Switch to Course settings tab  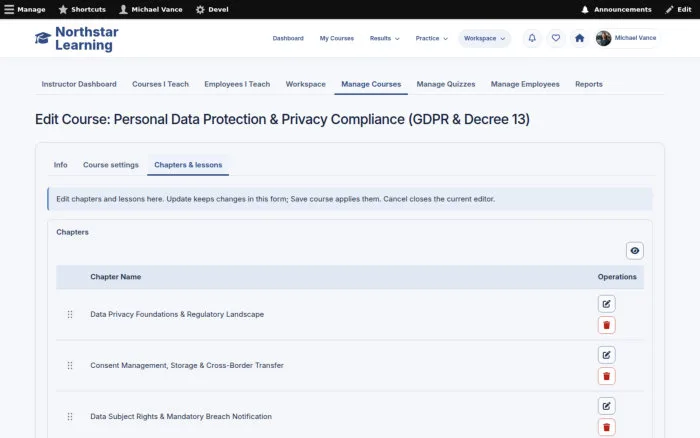click(x=111, y=165)
